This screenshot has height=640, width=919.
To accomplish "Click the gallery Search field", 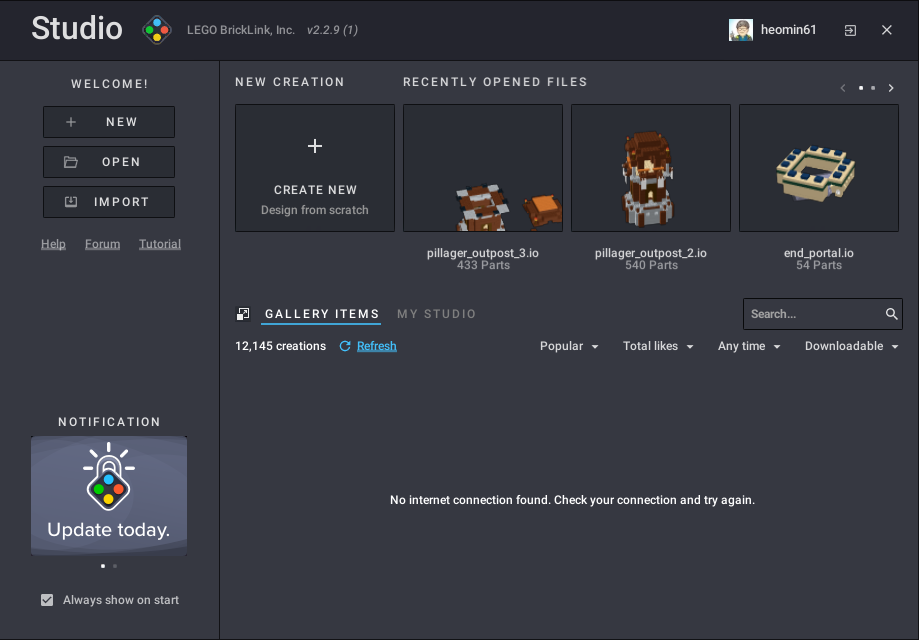I will pyautogui.click(x=823, y=314).
